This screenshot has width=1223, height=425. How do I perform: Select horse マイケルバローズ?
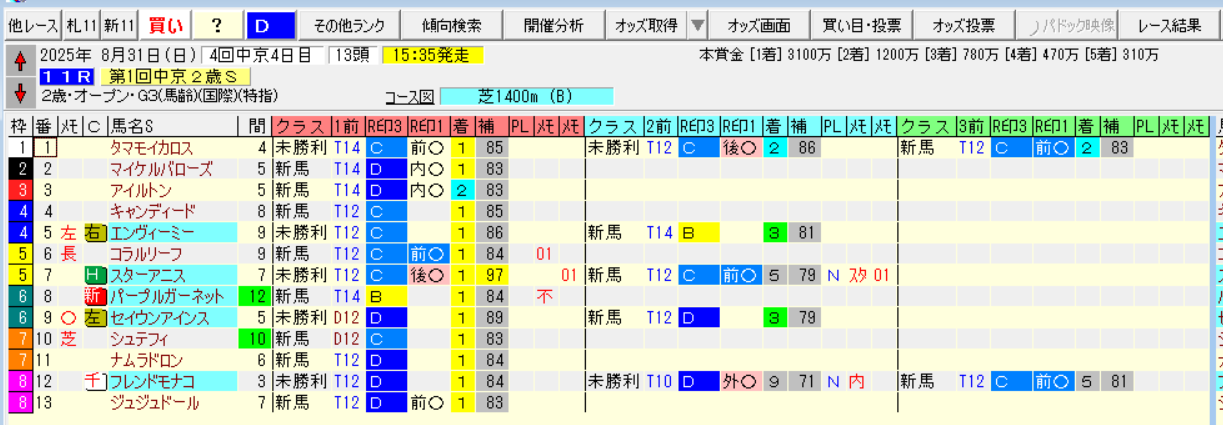pos(160,169)
